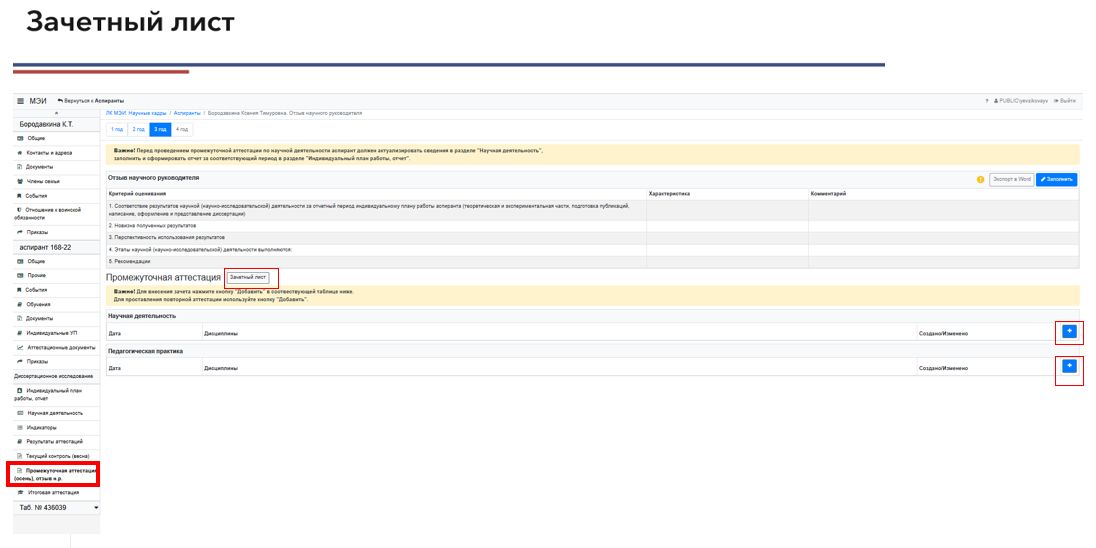The image size is (1096, 548).
Task: Click the add button for Педагогическая практика
Action: click(x=1069, y=367)
